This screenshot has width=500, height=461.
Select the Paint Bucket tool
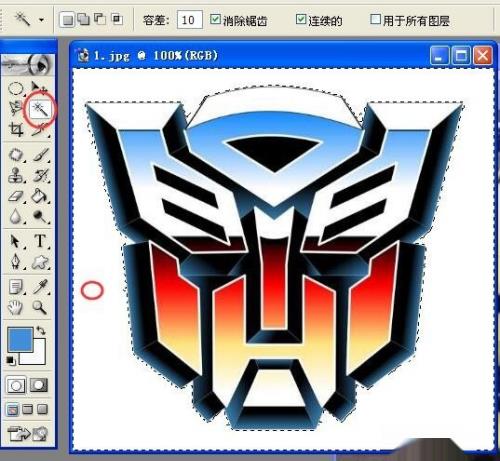point(41,196)
